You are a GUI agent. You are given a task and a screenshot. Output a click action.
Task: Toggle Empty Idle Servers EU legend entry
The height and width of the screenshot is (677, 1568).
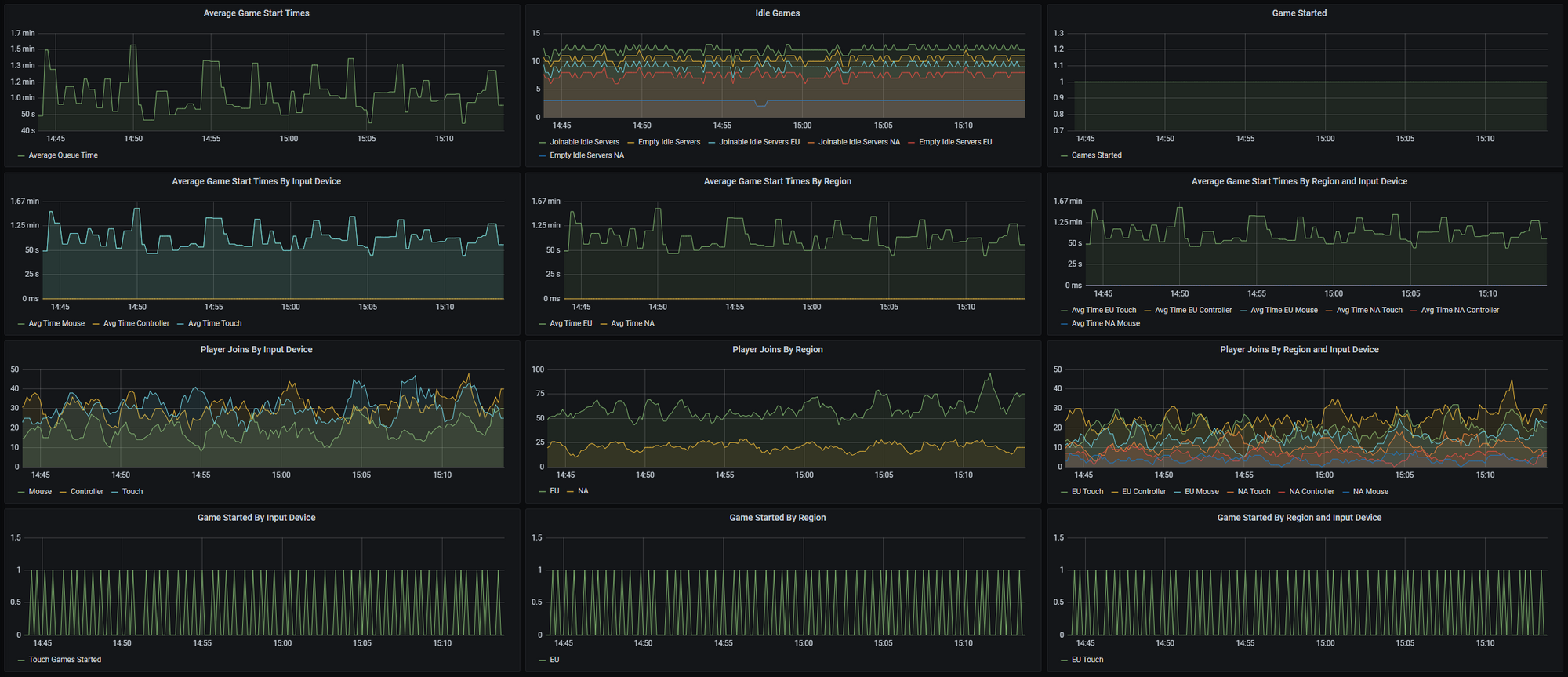pyautogui.click(x=955, y=142)
